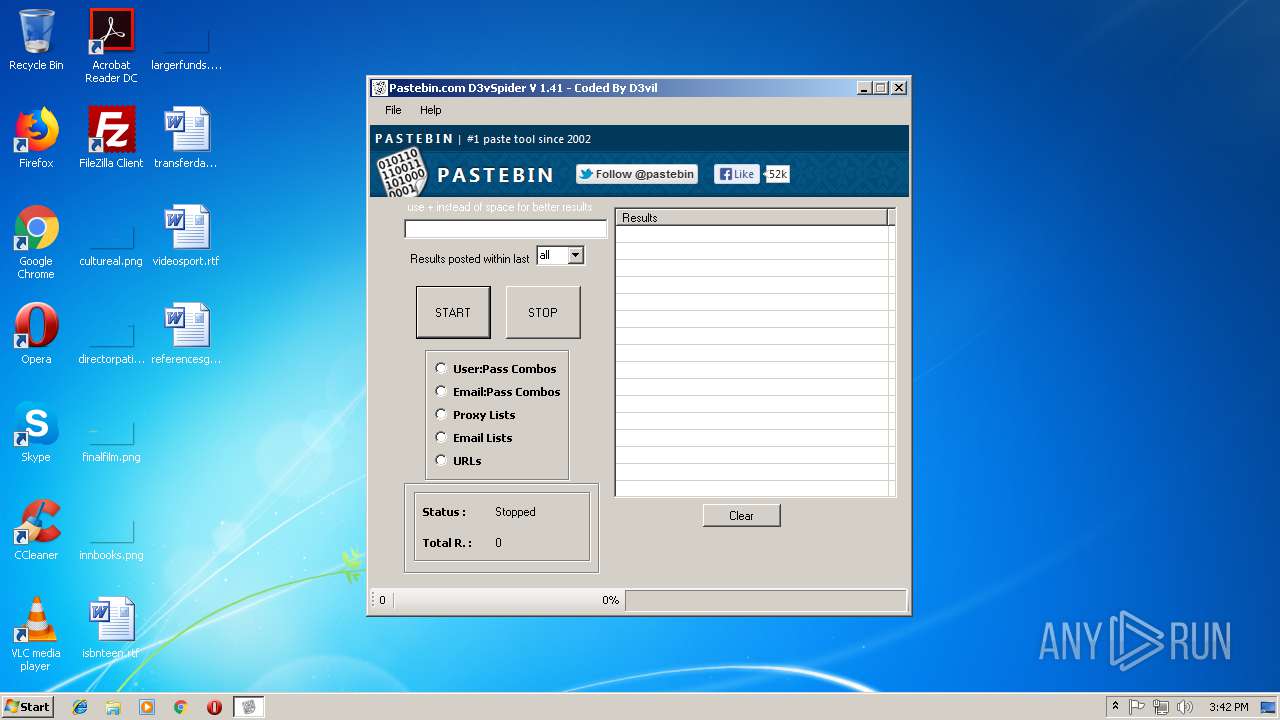Focus the search keyword input field

(505, 229)
